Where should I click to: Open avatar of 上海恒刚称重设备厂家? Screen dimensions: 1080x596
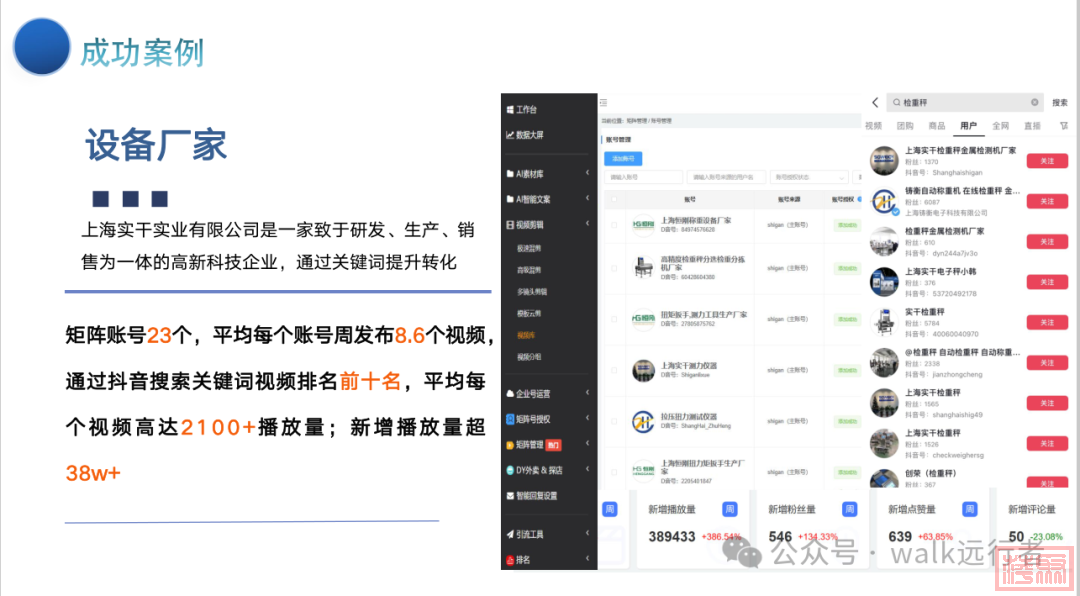click(643, 225)
